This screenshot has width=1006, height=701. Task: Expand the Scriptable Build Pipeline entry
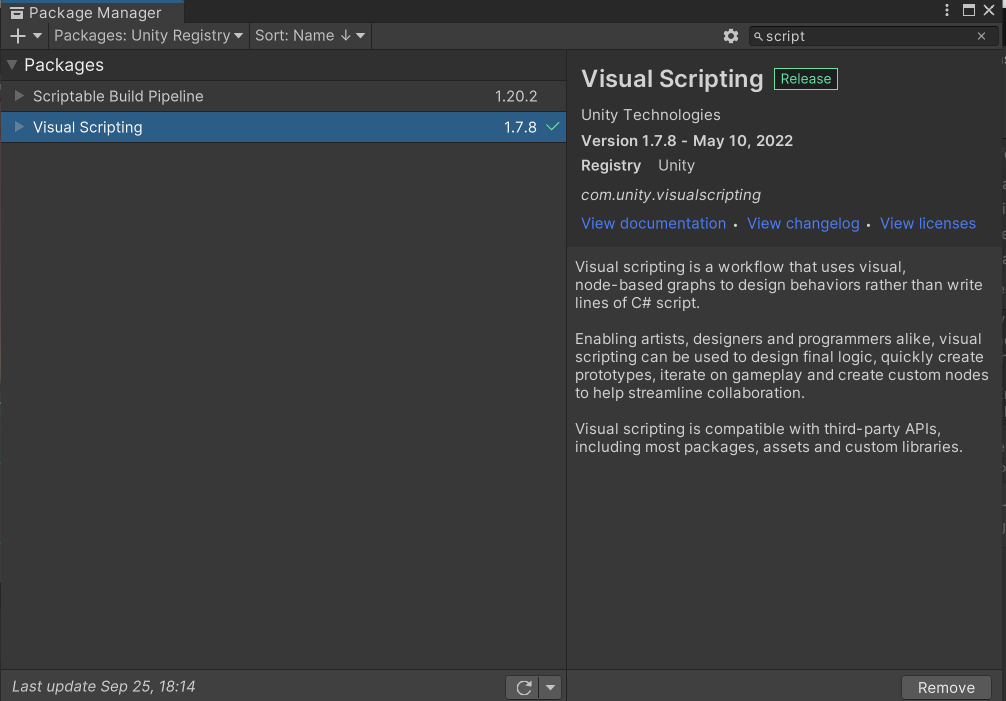pos(19,96)
